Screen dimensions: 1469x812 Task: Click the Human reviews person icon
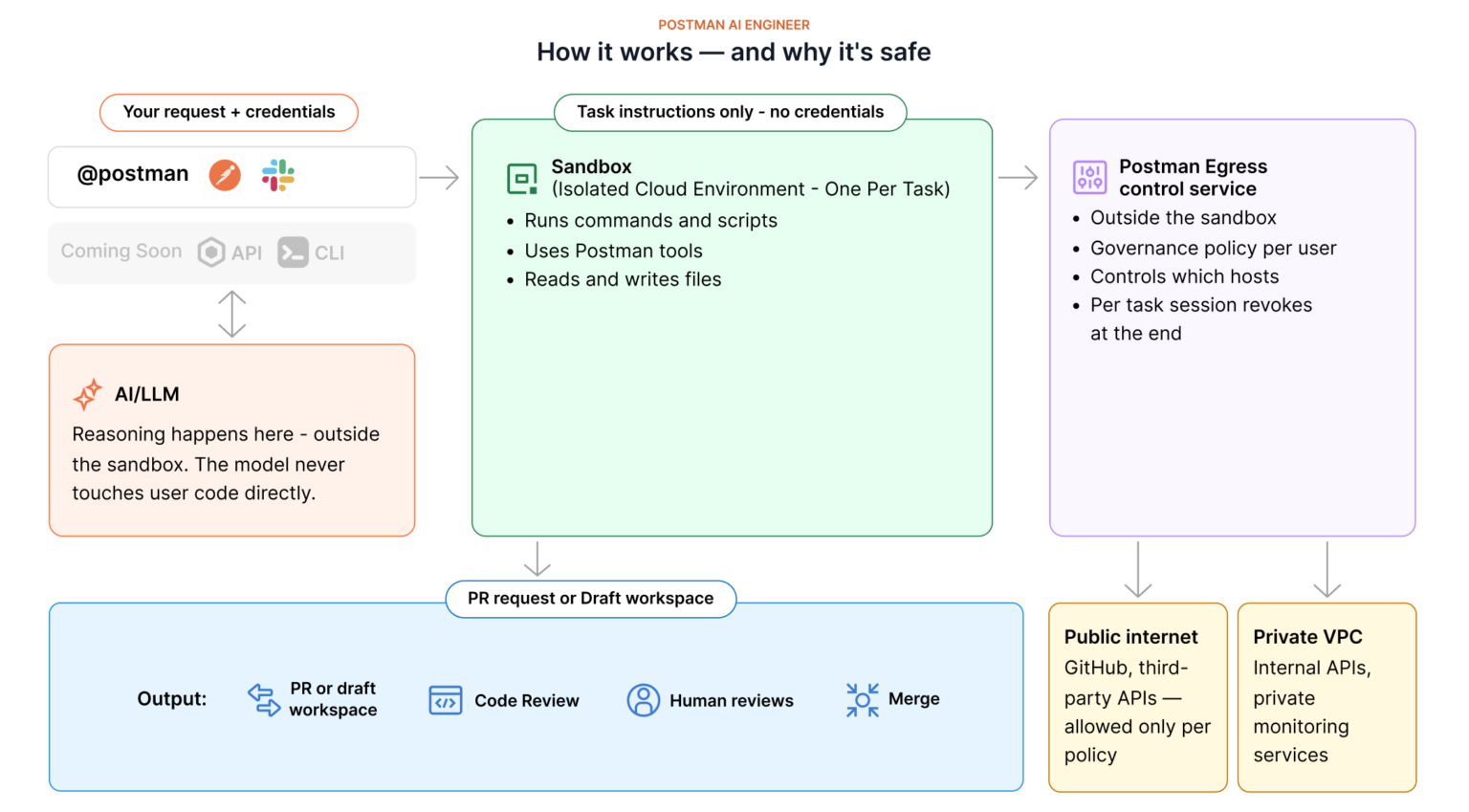[x=644, y=700]
